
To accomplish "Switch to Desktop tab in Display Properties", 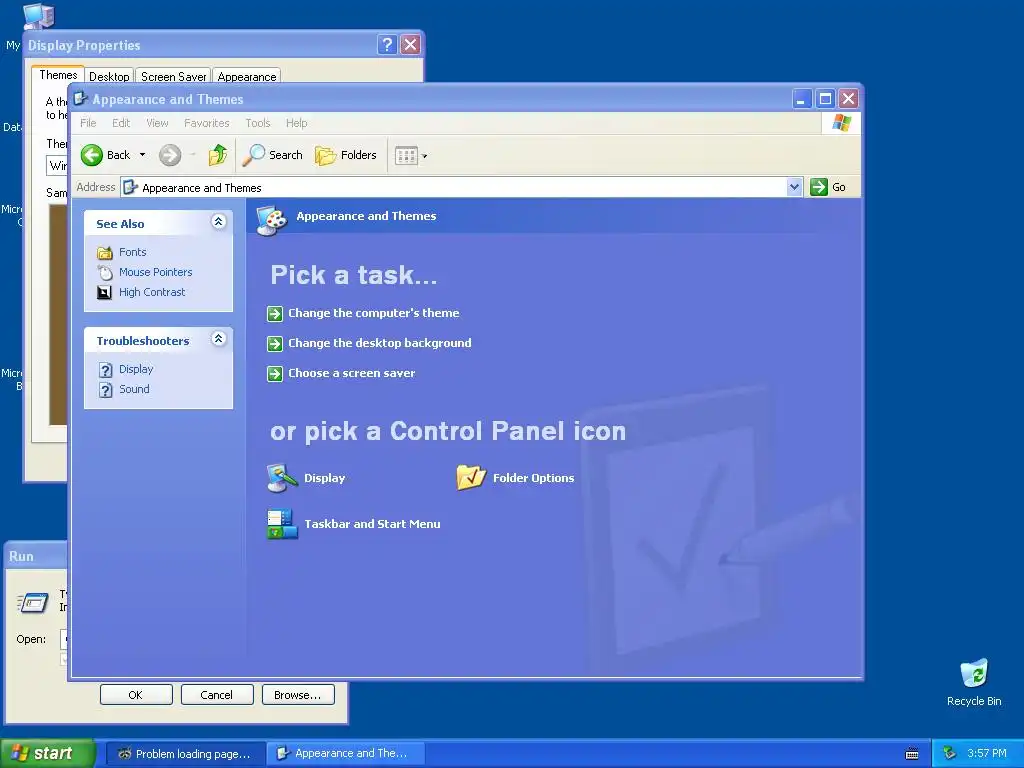I will coord(109,76).
